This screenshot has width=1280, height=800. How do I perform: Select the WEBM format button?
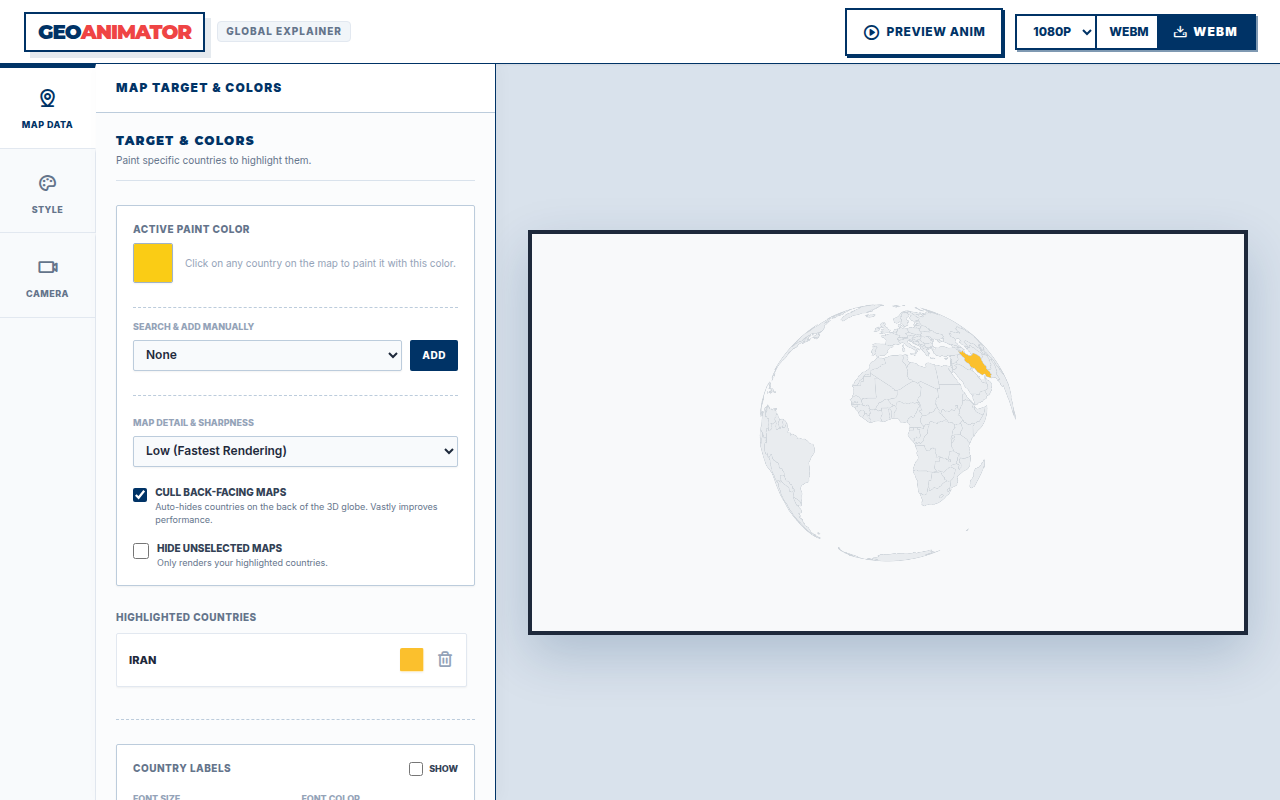click(1128, 32)
